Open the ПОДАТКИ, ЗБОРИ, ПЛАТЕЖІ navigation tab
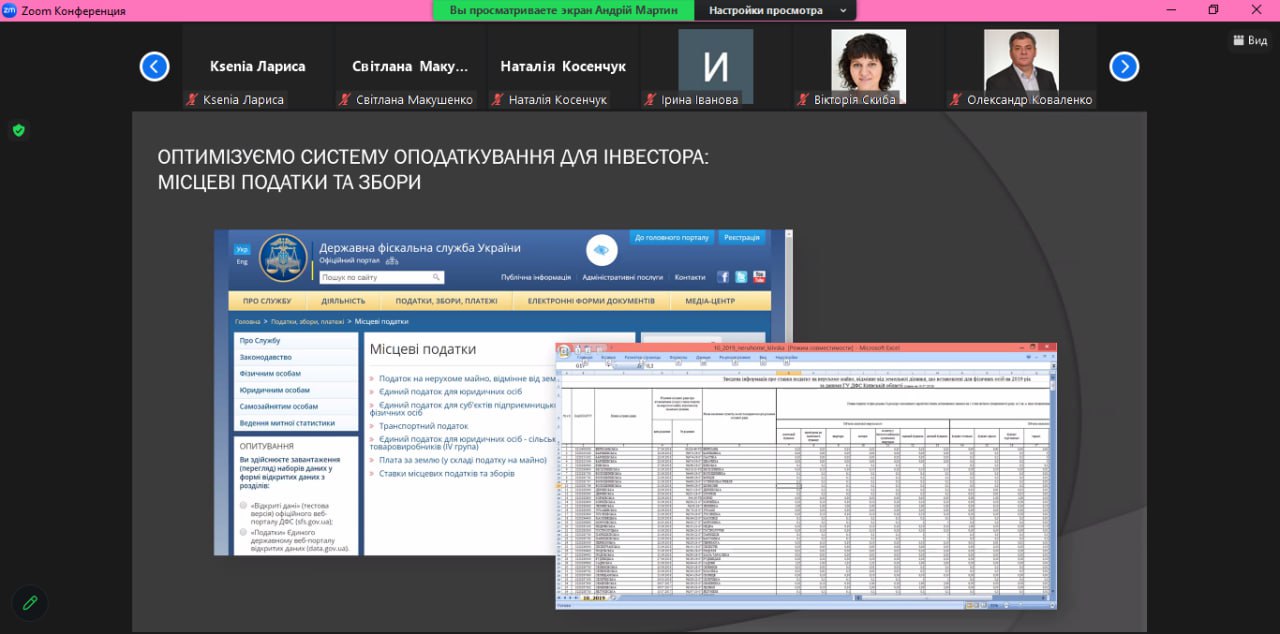The height and width of the screenshot is (634, 1280). [x=446, y=301]
